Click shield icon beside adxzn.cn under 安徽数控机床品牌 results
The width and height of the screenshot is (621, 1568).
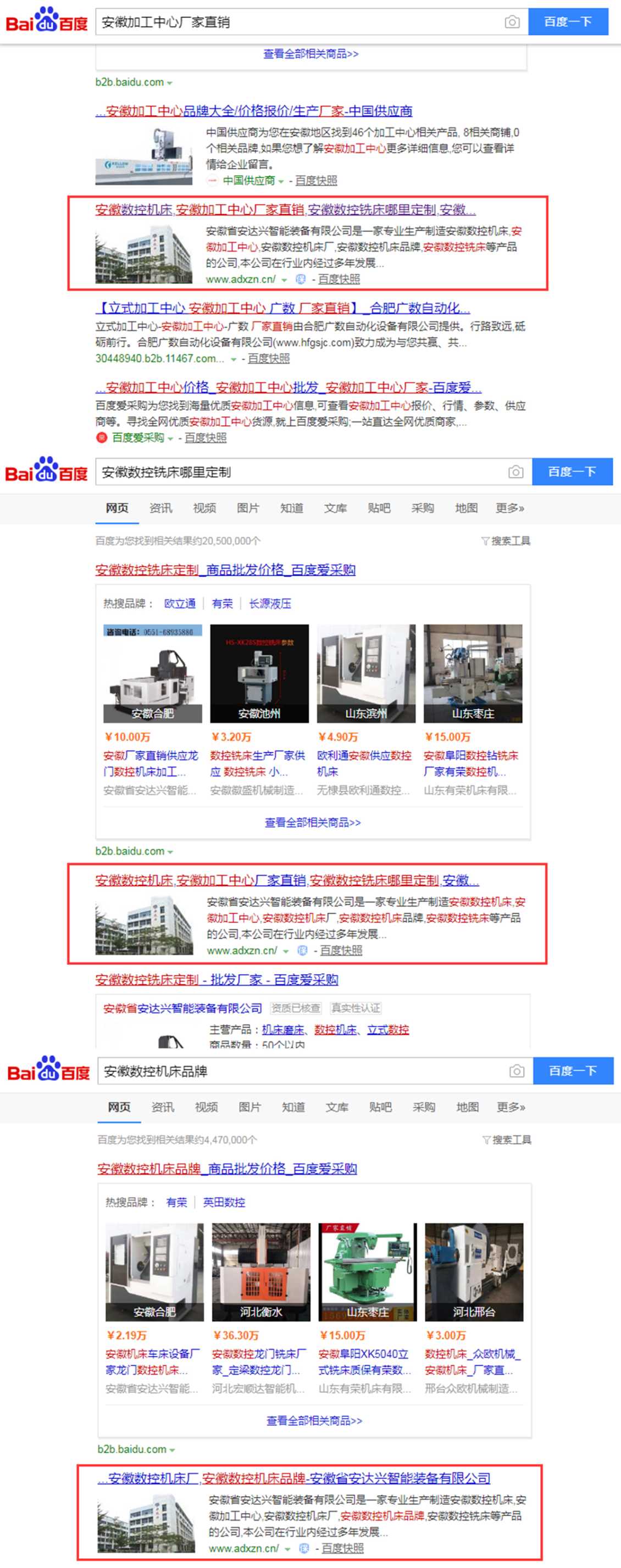(304, 1548)
